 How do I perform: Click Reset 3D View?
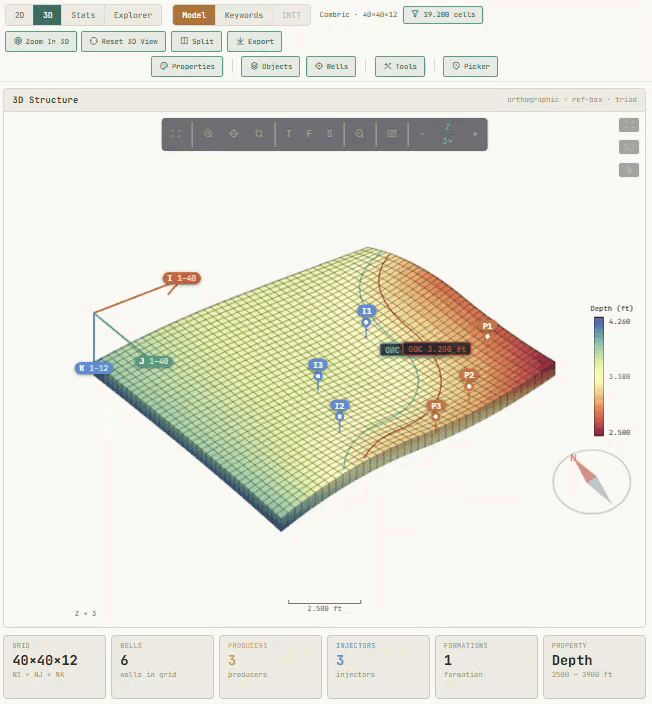[x=123, y=41]
